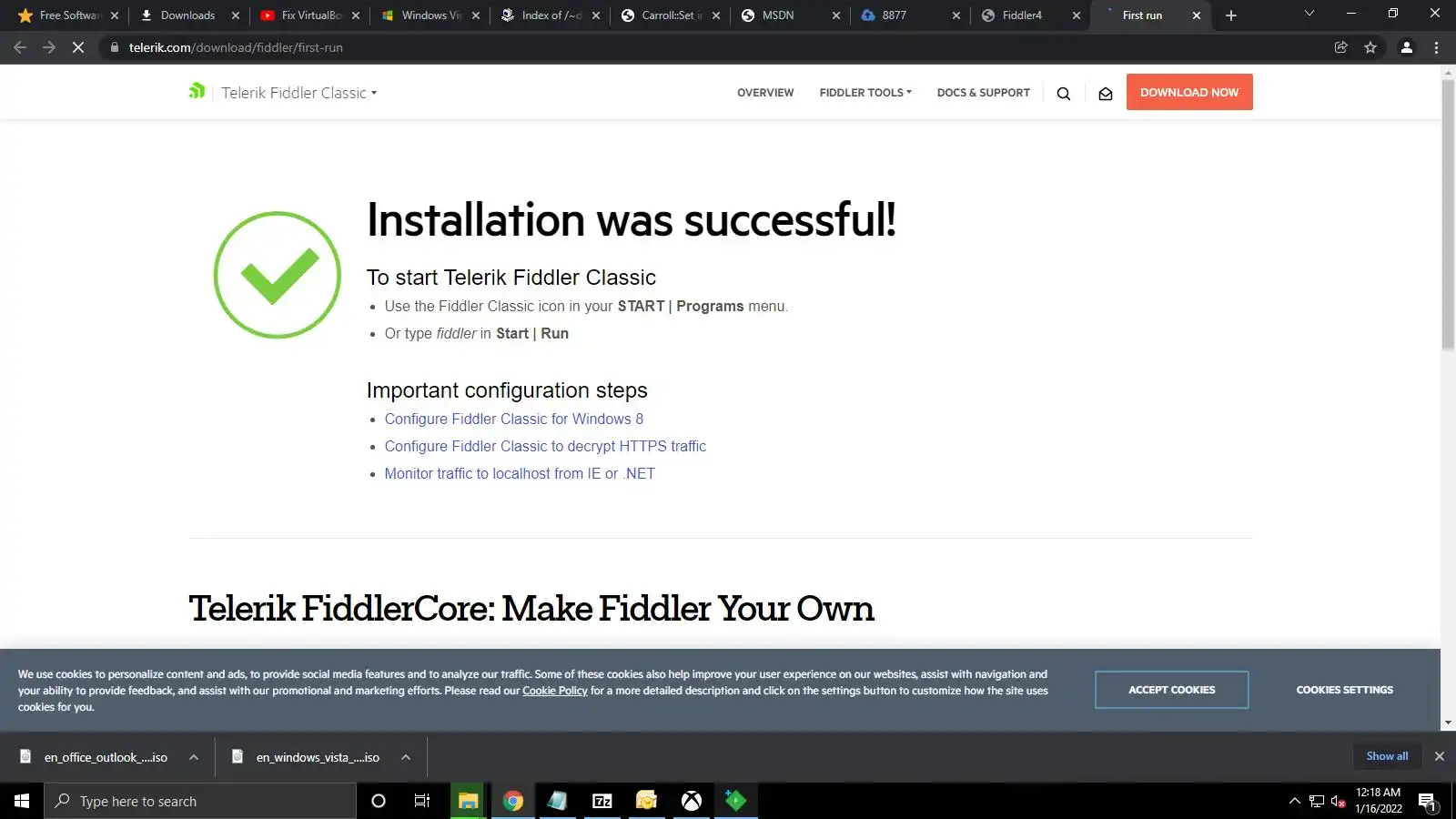
Task: Switch to the Free Software tab
Action: 67,15
